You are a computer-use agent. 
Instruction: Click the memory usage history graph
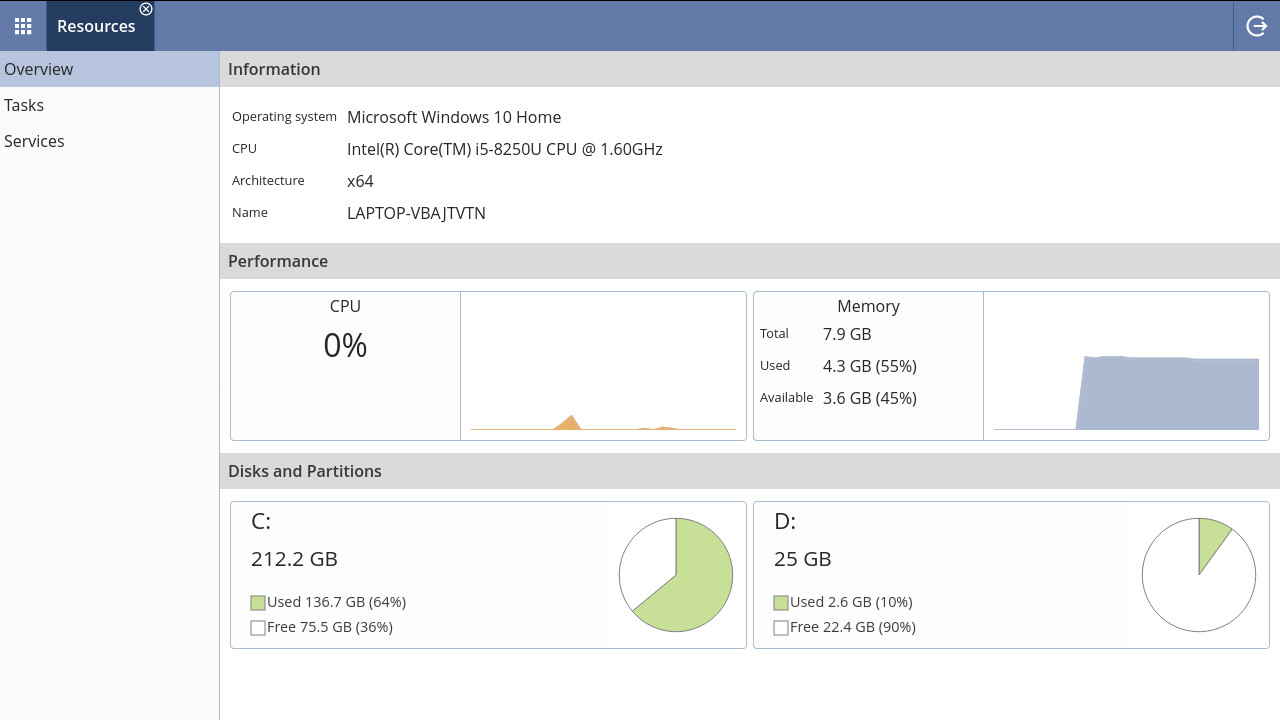click(x=1126, y=366)
